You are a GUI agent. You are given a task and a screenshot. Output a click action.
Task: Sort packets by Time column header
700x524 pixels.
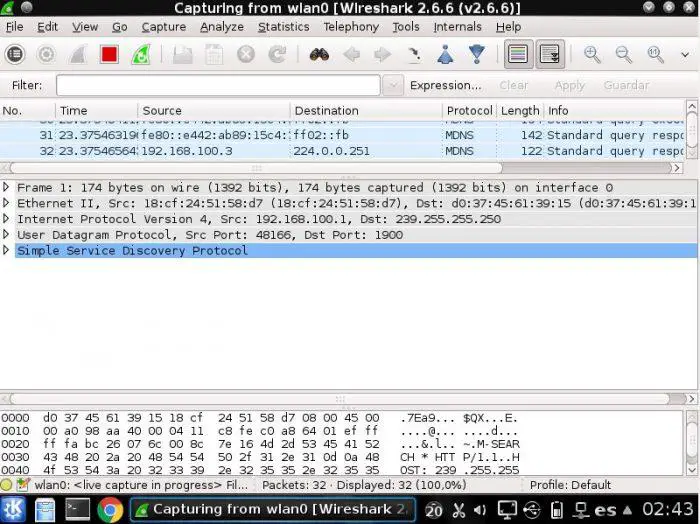97,110
